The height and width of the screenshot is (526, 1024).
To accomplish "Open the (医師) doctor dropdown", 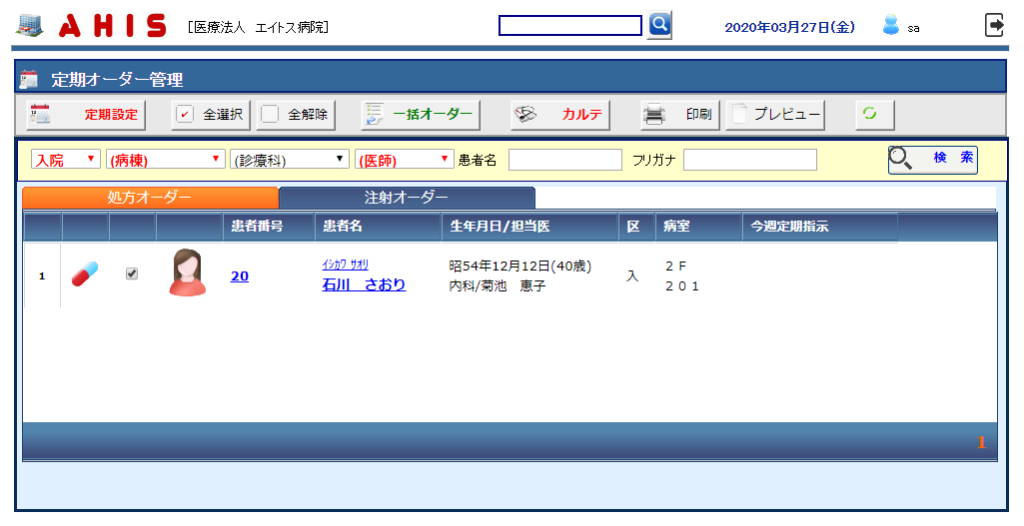I will coord(404,160).
